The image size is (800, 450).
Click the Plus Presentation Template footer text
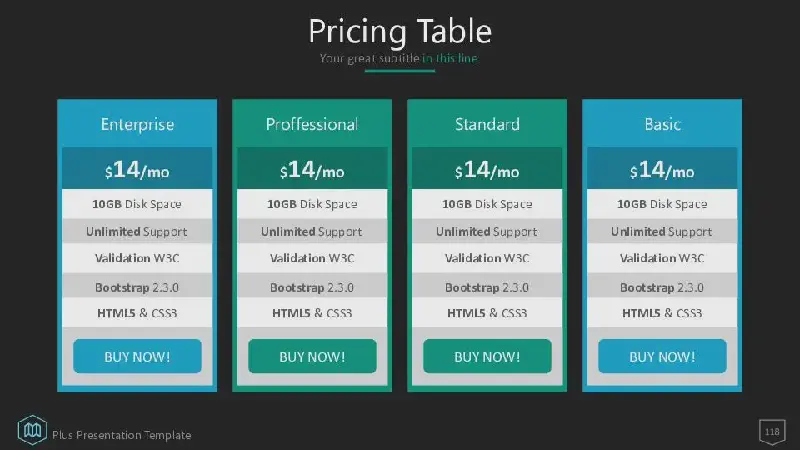tap(122, 435)
